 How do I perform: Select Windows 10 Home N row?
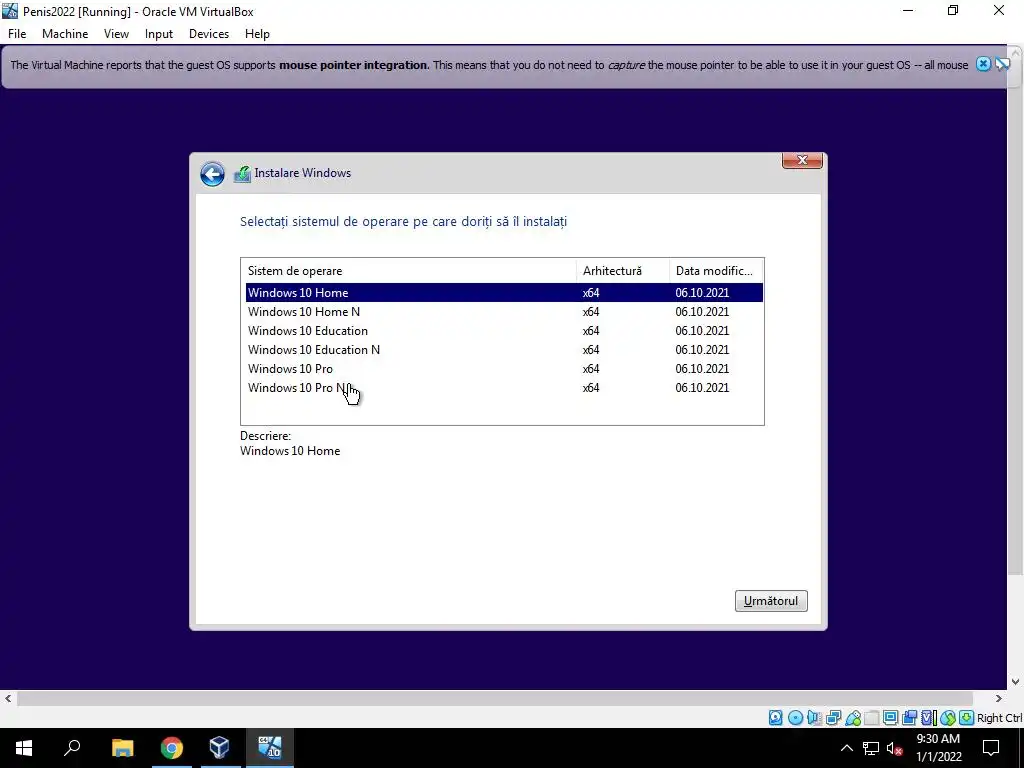pyautogui.click(x=504, y=312)
